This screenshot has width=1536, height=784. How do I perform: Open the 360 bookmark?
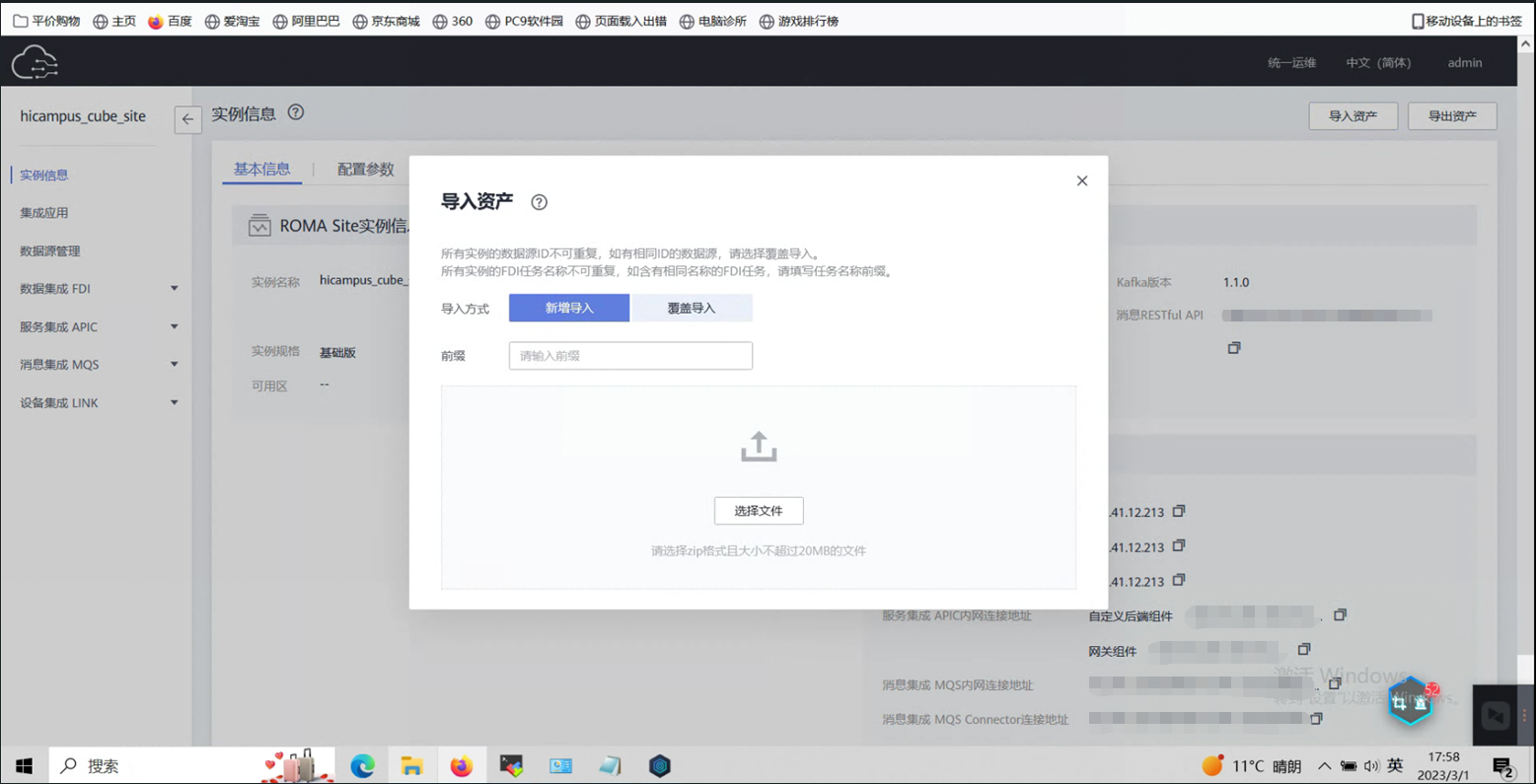click(x=452, y=21)
